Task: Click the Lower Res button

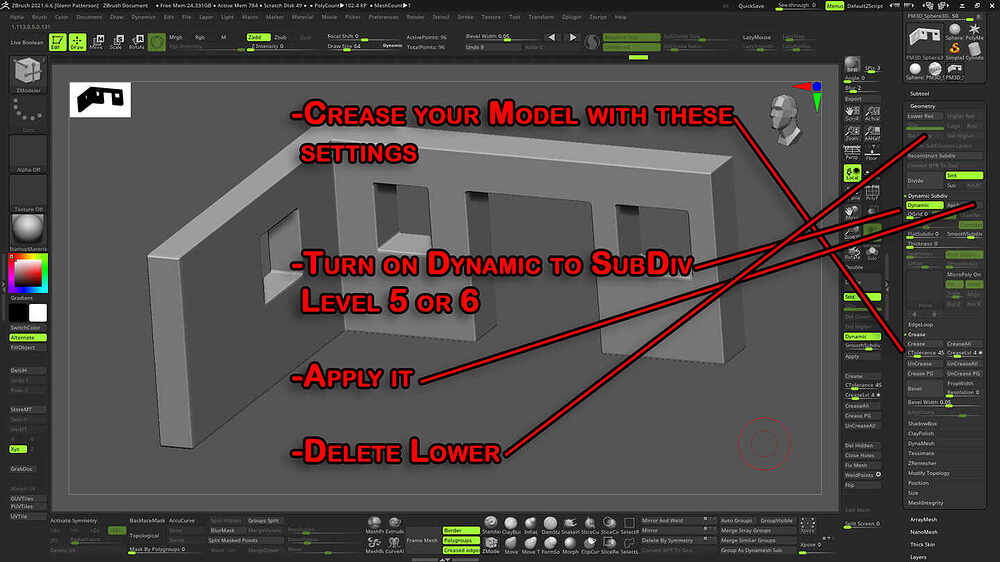Action: pos(924,116)
